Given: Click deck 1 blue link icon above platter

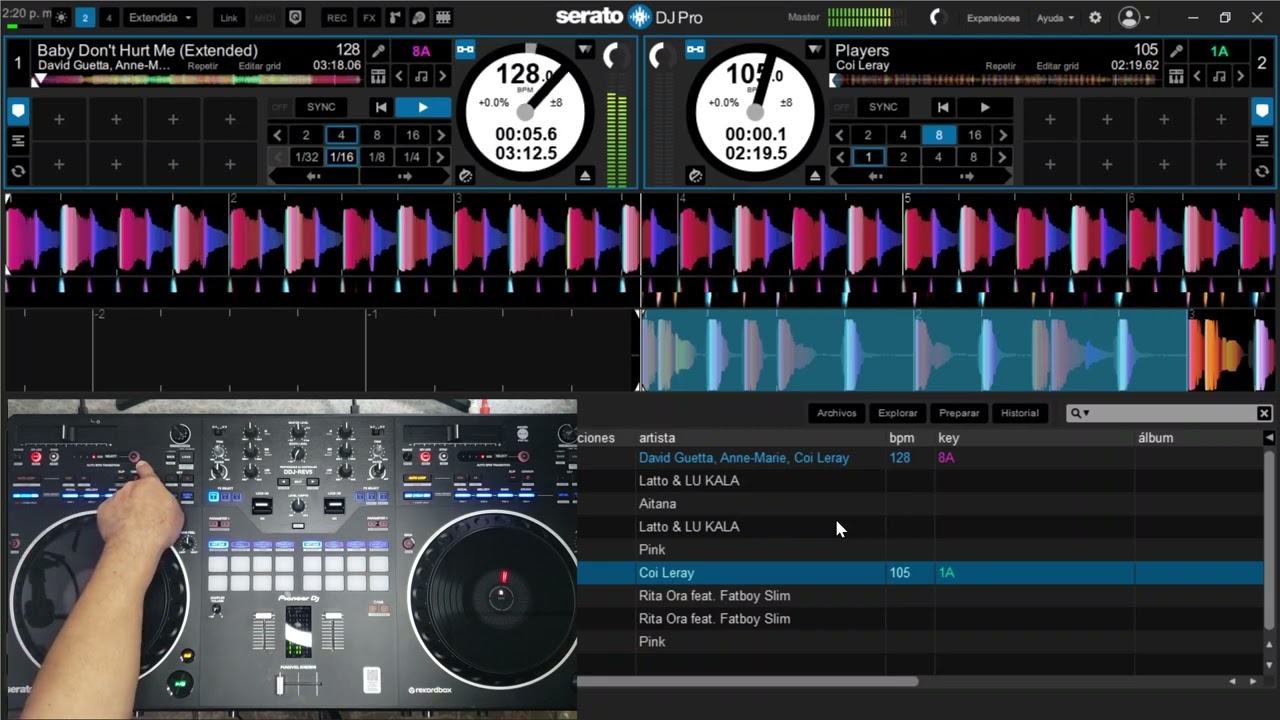Looking at the screenshot, I should click(x=465, y=49).
